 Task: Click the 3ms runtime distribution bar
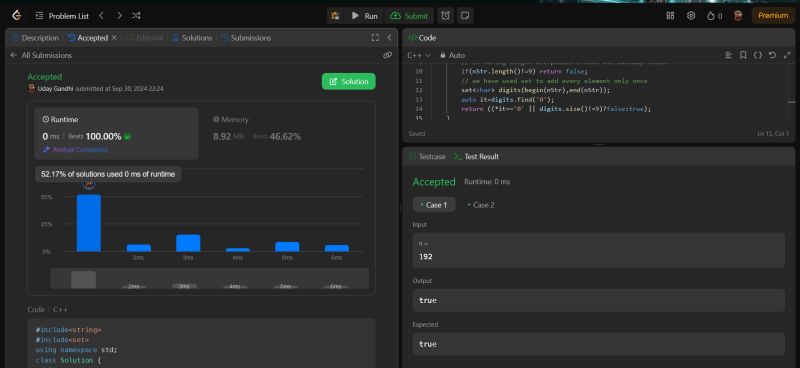point(188,243)
